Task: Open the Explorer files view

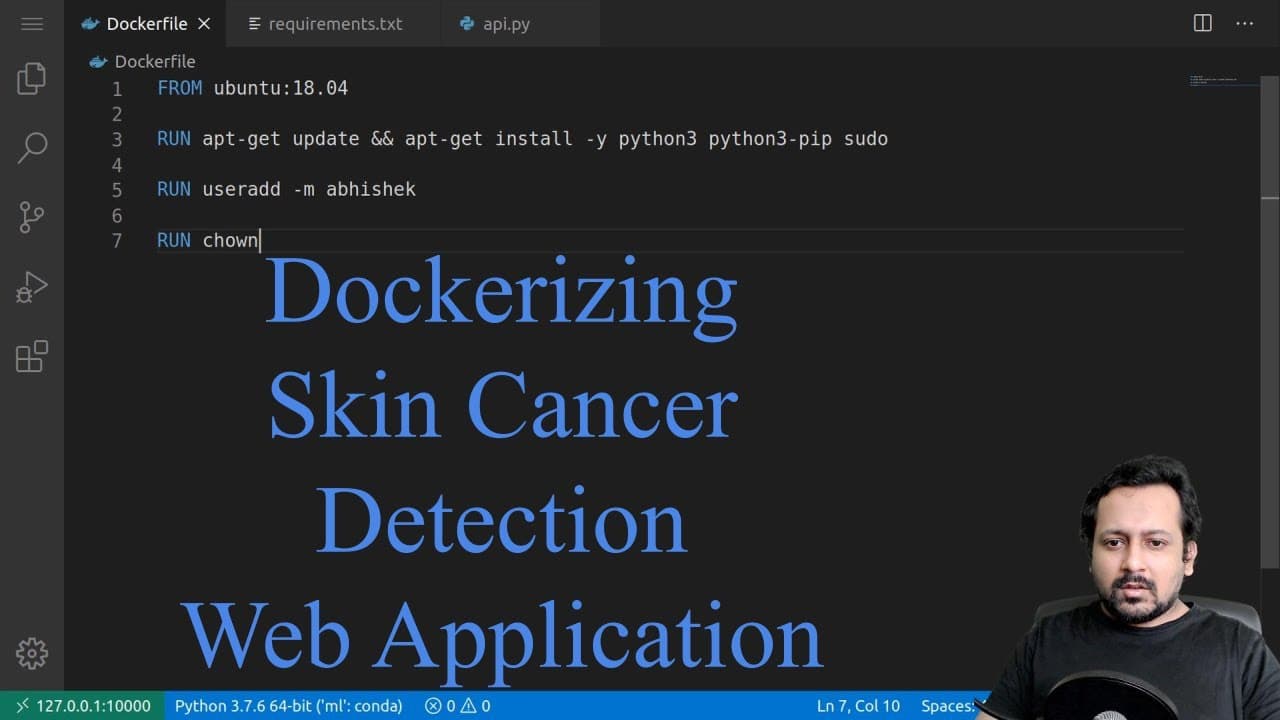Action: (x=32, y=78)
